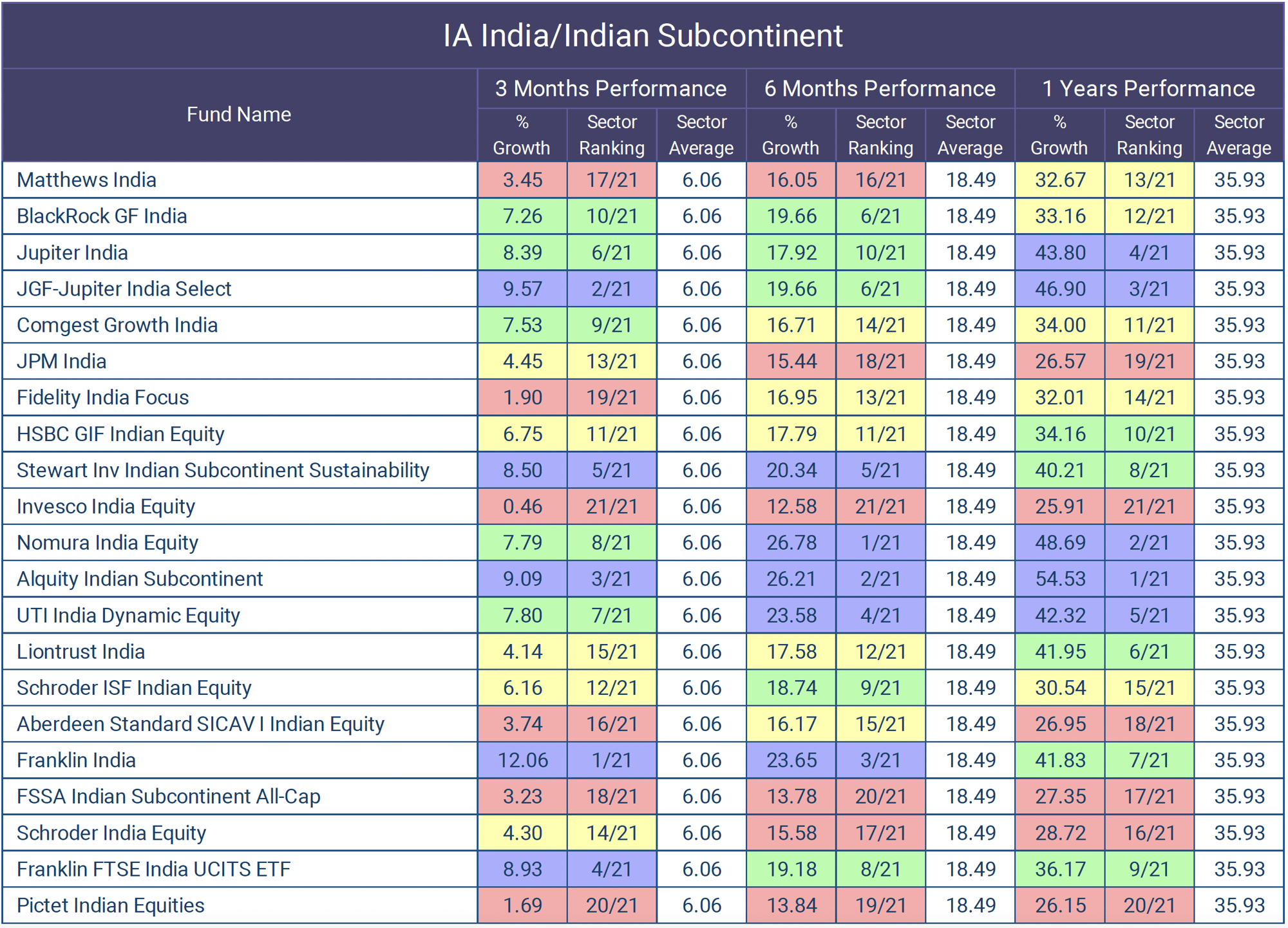The image size is (1288, 928).
Task: Click UTI India Dynamic Equity 3-month growth 7.80
Action: coord(522,615)
